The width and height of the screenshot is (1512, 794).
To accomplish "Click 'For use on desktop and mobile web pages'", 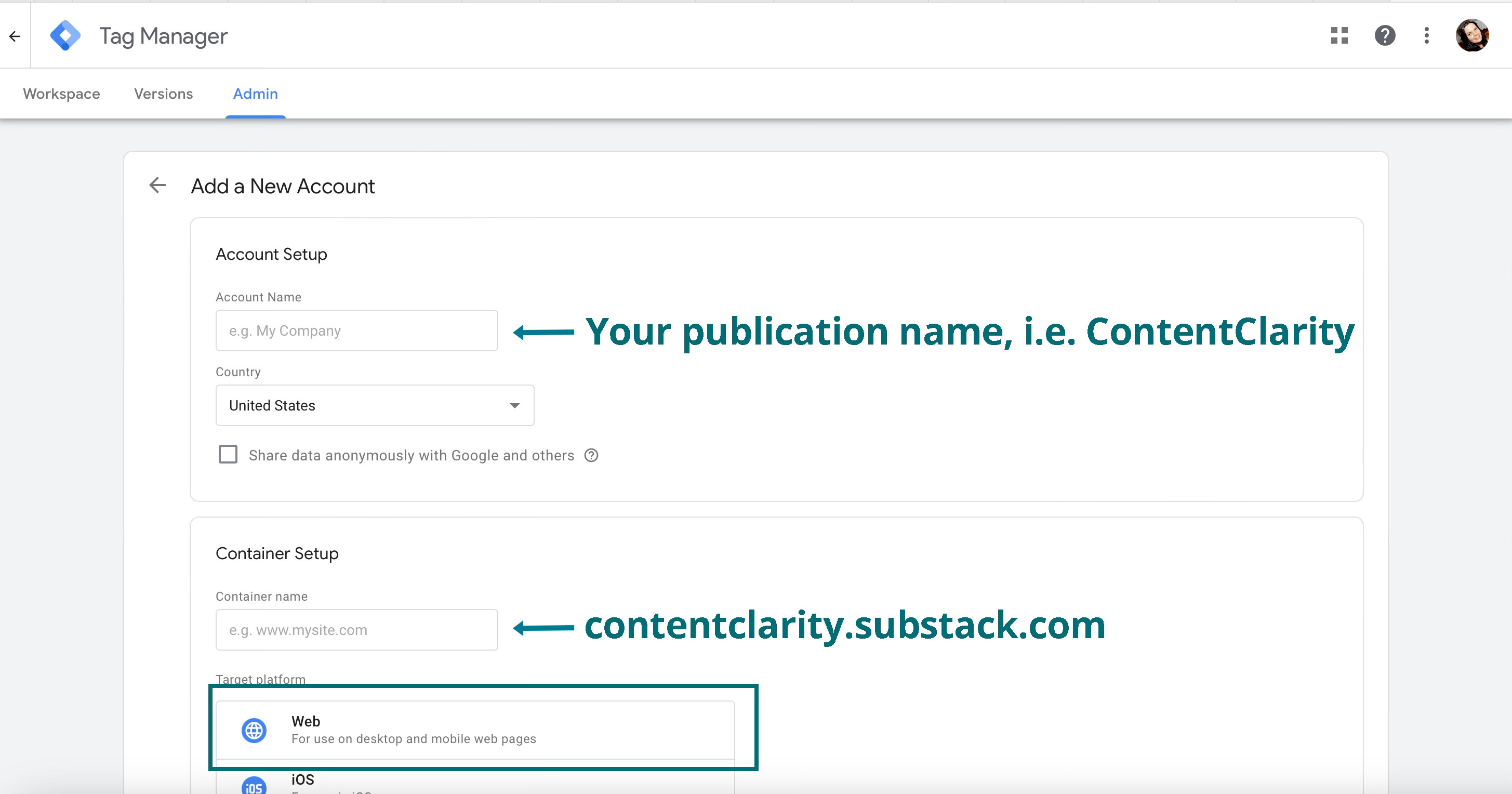I will point(414,739).
